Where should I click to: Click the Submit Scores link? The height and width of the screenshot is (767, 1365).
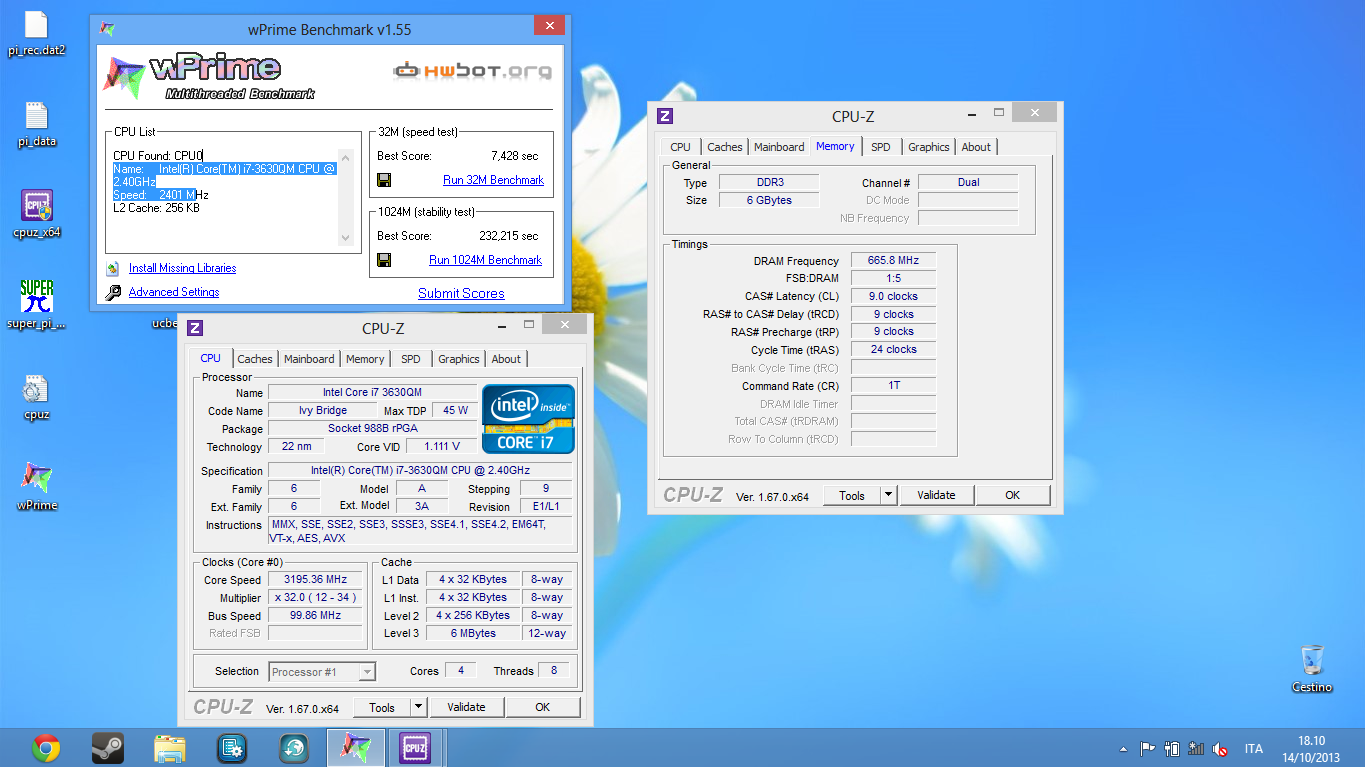(x=461, y=293)
